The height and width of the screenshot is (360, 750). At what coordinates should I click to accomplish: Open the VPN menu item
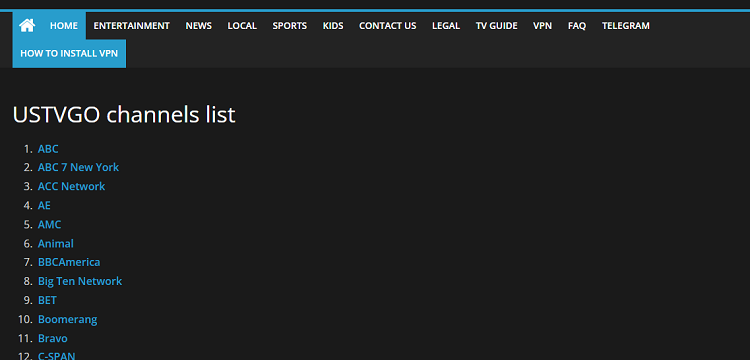[x=542, y=26]
